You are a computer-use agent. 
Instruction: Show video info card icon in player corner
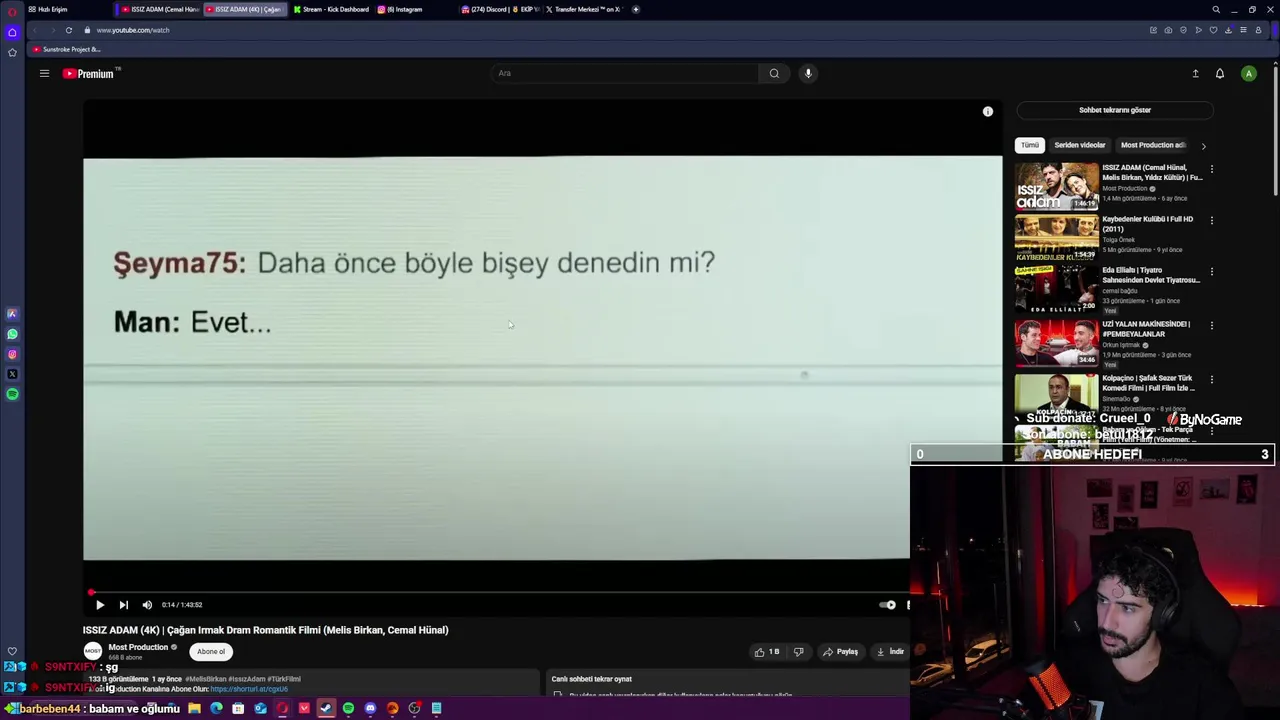point(988,111)
